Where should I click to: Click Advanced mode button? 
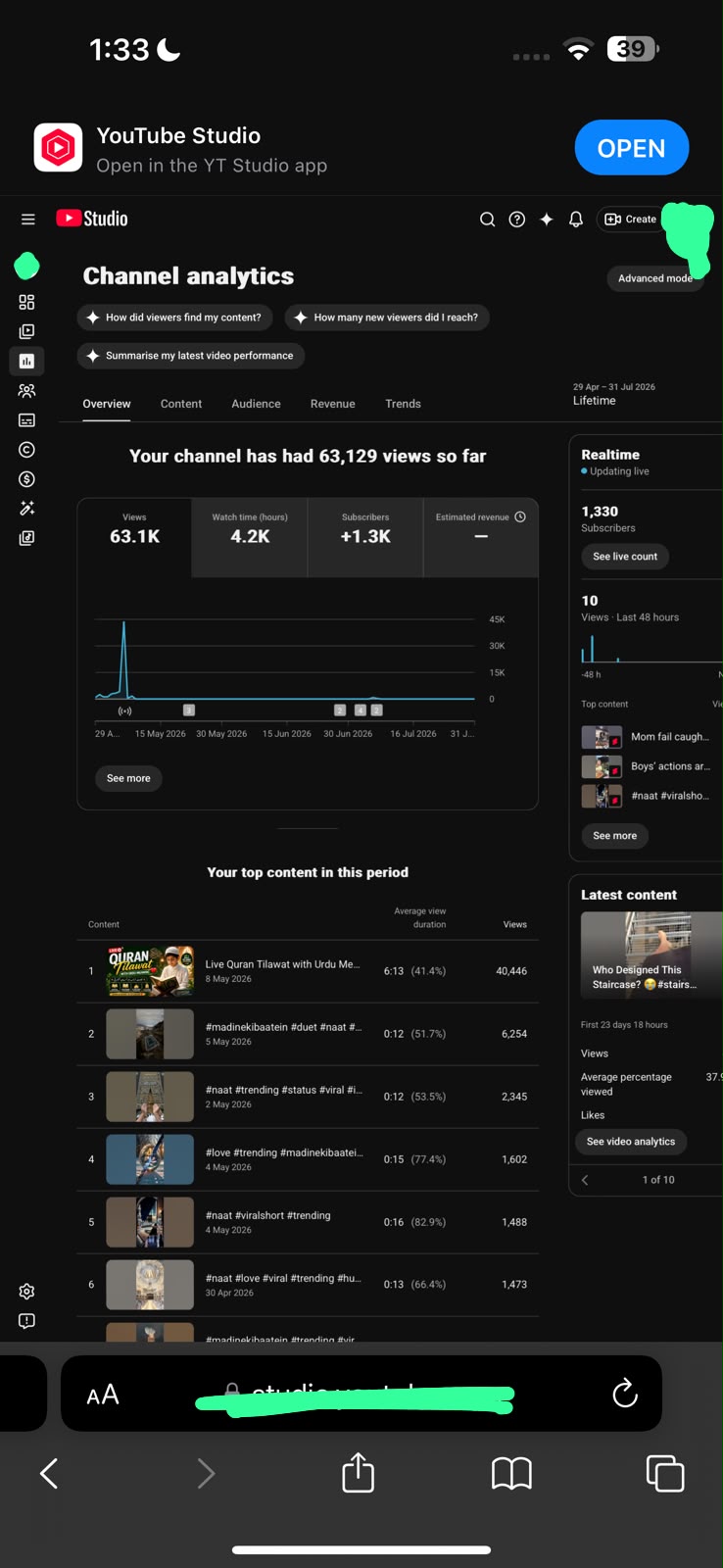tap(654, 278)
